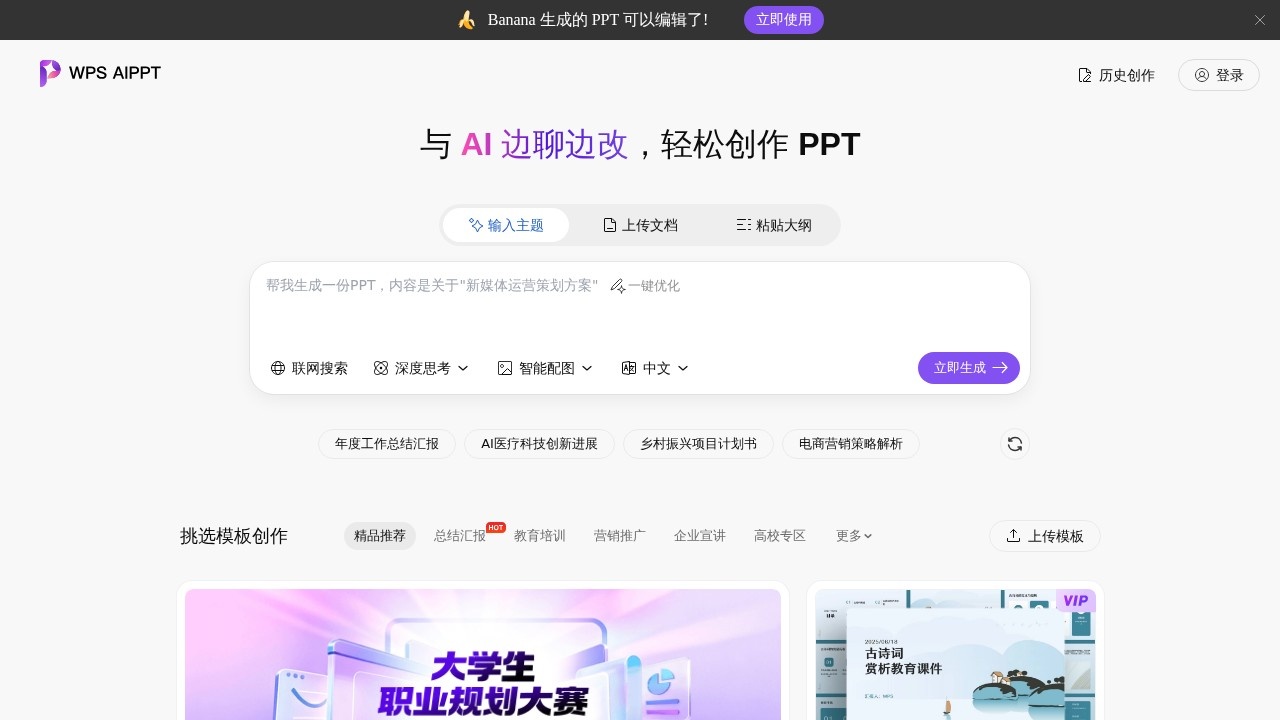Click the 上传模板 upload template icon
Image resolution: width=1280 pixels, height=720 pixels.
tap(1014, 536)
